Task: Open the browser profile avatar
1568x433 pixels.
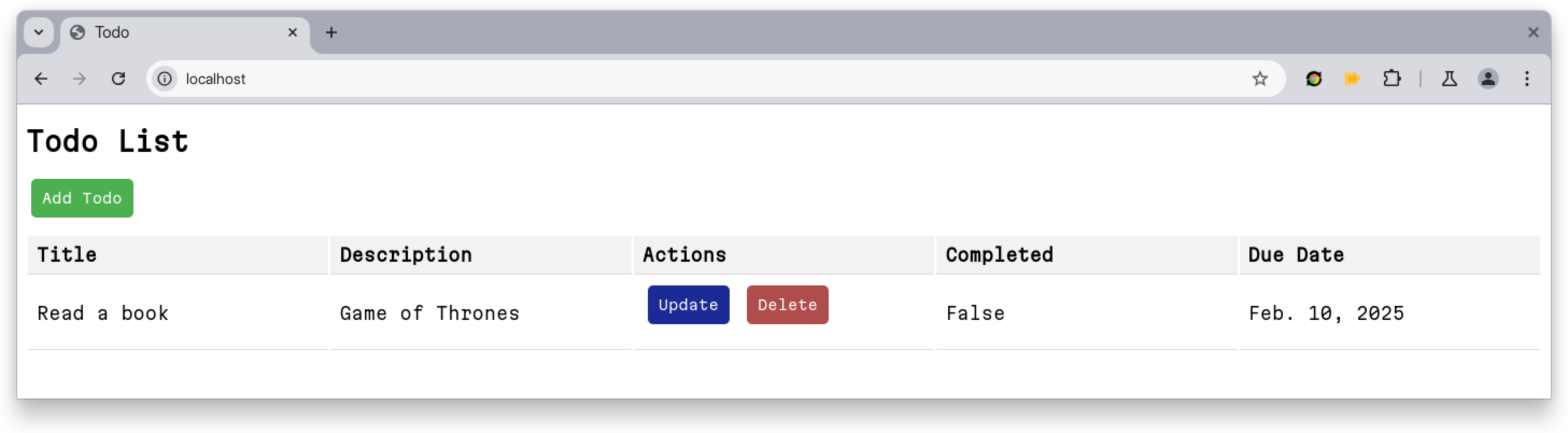Action: click(x=1487, y=79)
